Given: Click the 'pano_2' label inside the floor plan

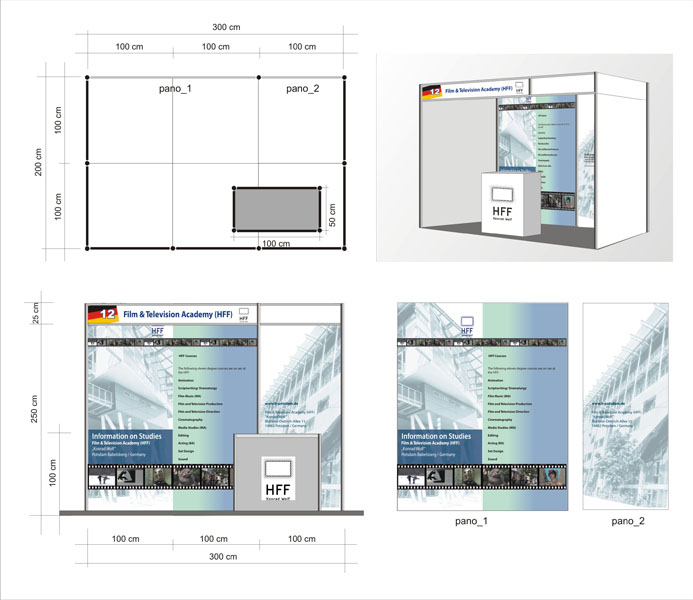Looking at the screenshot, I should pyautogui.click(x=302, y=89).
